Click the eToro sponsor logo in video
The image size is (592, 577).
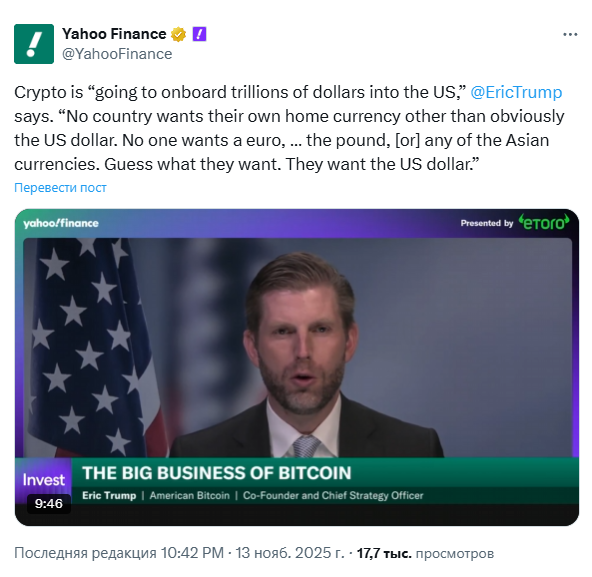click(x=544, y=222)
